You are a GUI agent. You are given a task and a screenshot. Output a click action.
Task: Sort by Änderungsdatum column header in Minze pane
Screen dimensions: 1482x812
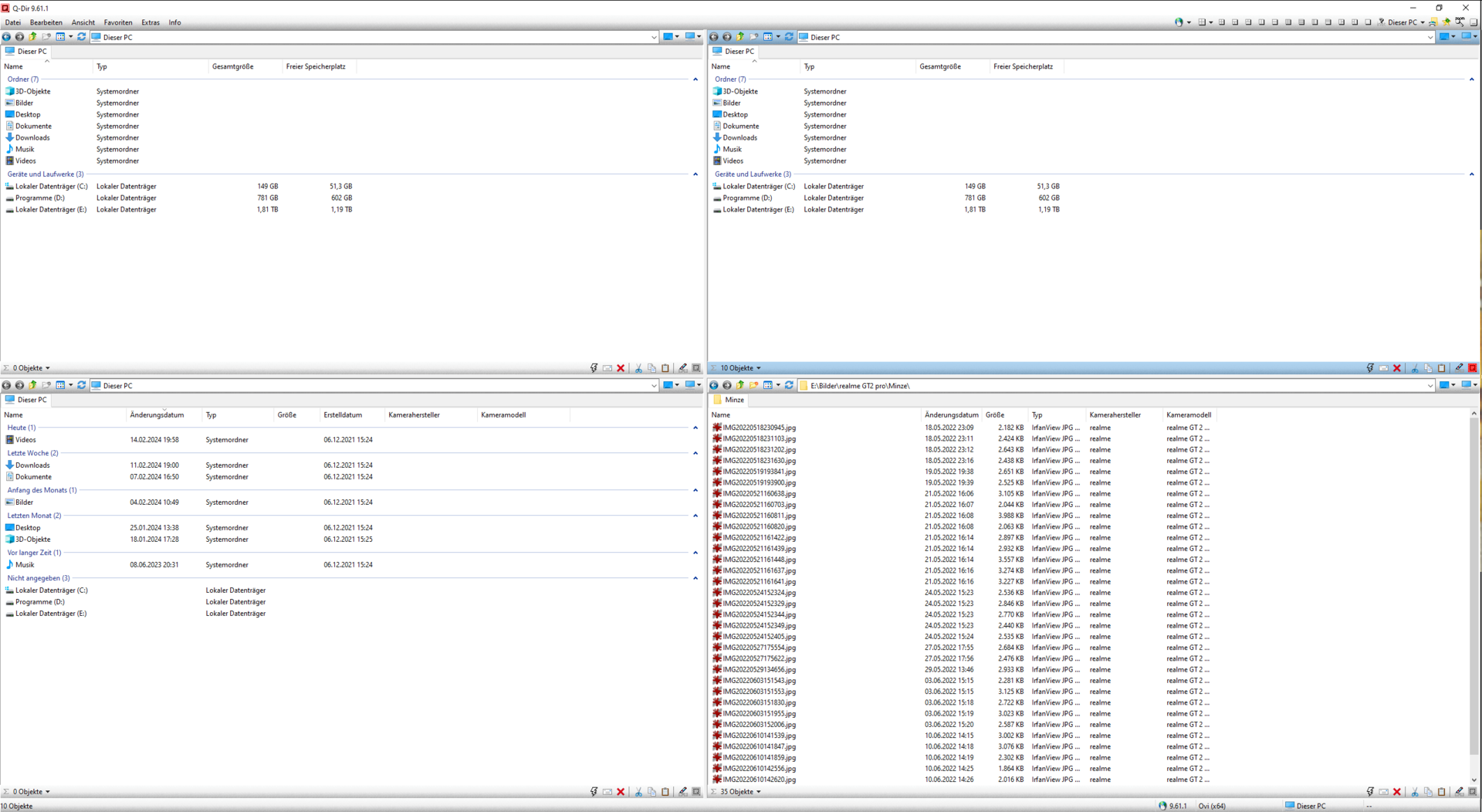tap(951, 414)
